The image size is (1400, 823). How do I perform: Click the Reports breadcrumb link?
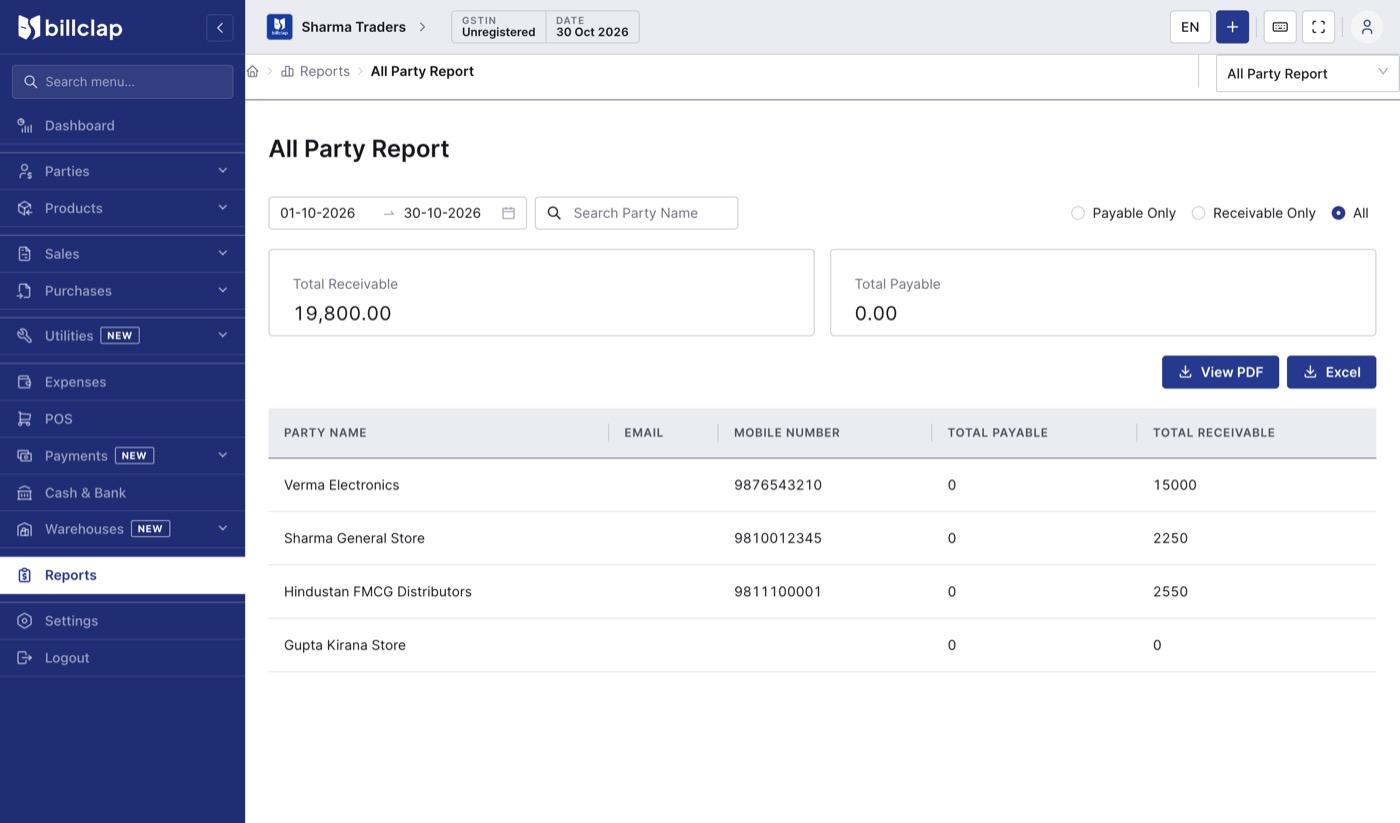click(316, 71)
